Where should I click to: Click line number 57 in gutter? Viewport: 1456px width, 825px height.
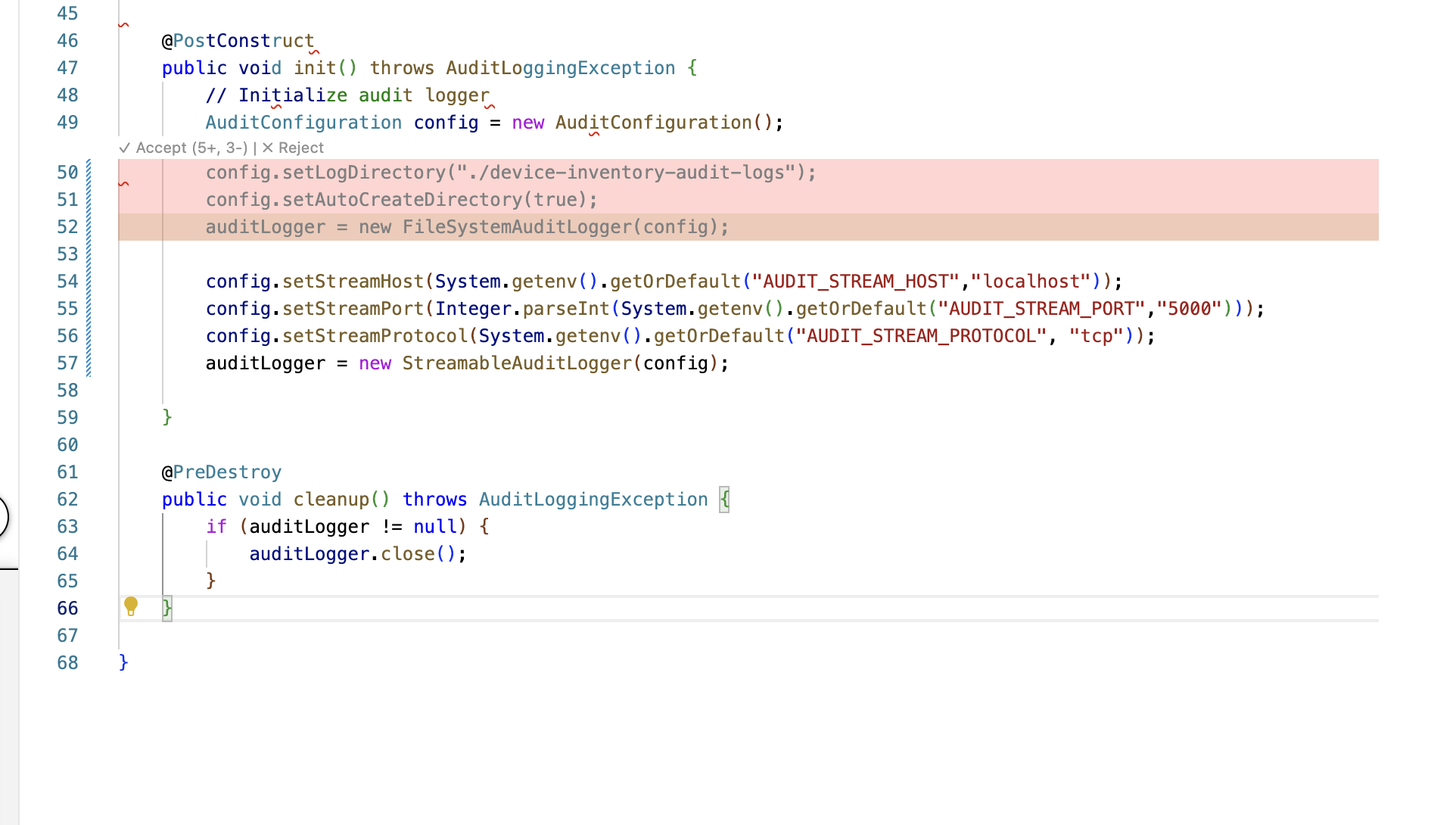pos(67,363)
